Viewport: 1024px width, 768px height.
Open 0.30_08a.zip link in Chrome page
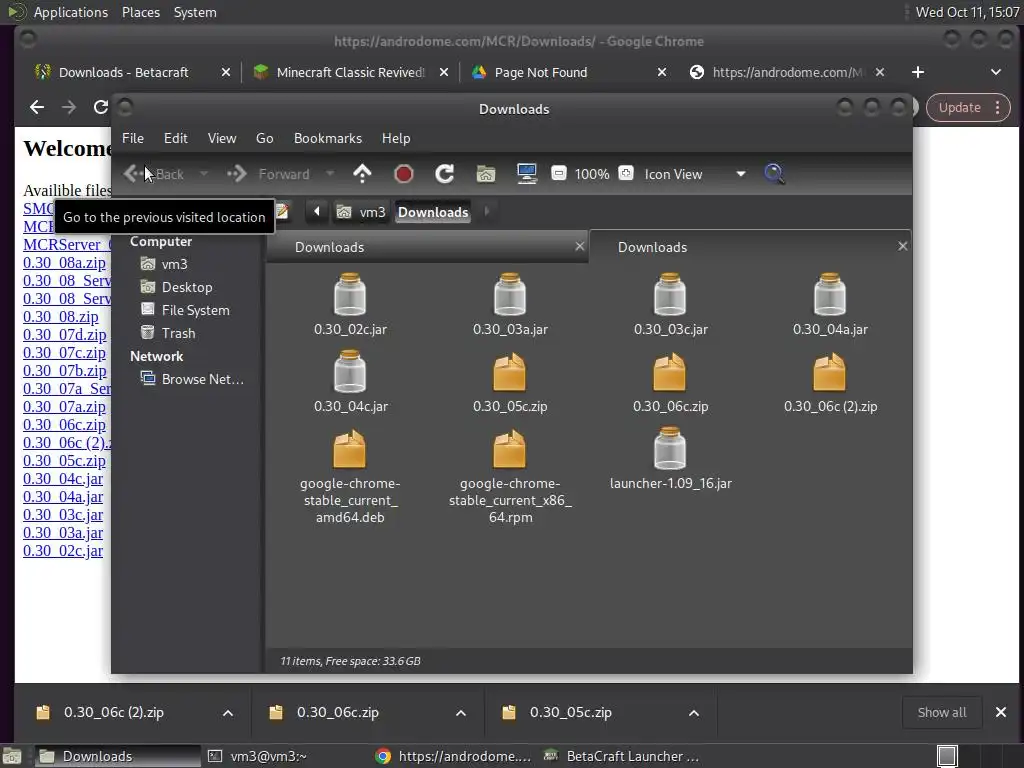click(64, 263)
